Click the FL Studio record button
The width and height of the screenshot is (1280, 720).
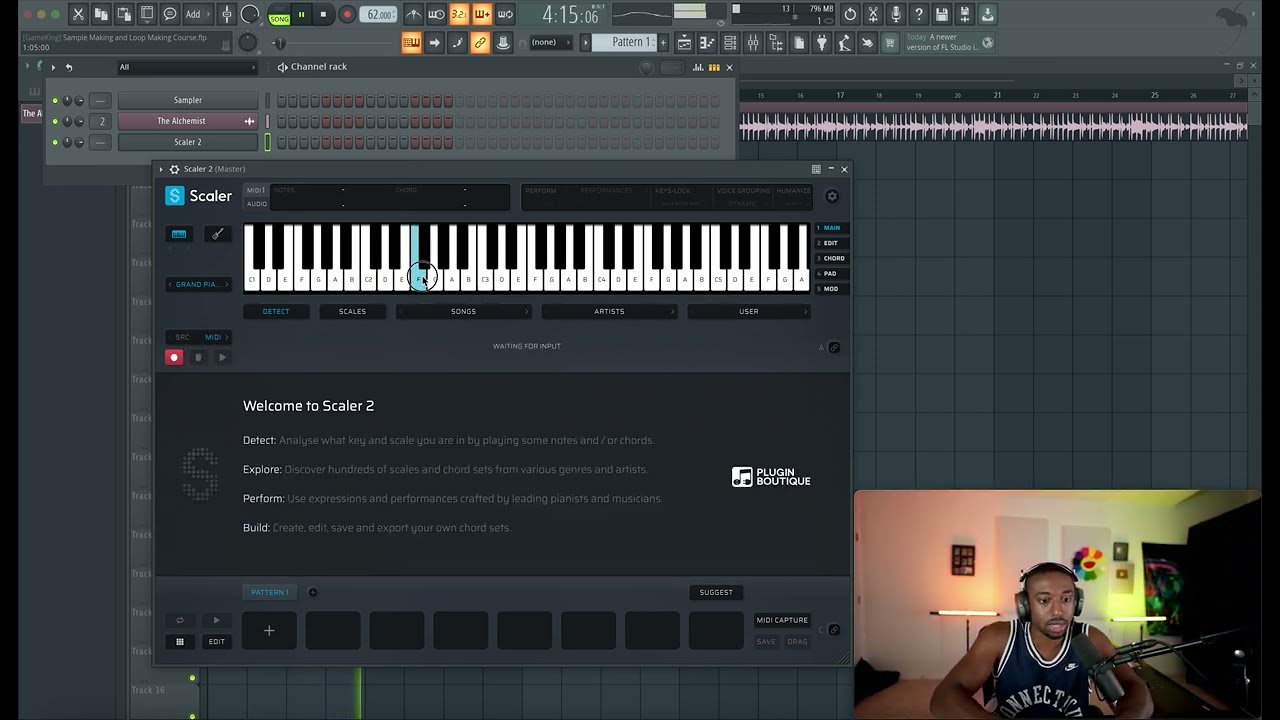pos(347,15)
